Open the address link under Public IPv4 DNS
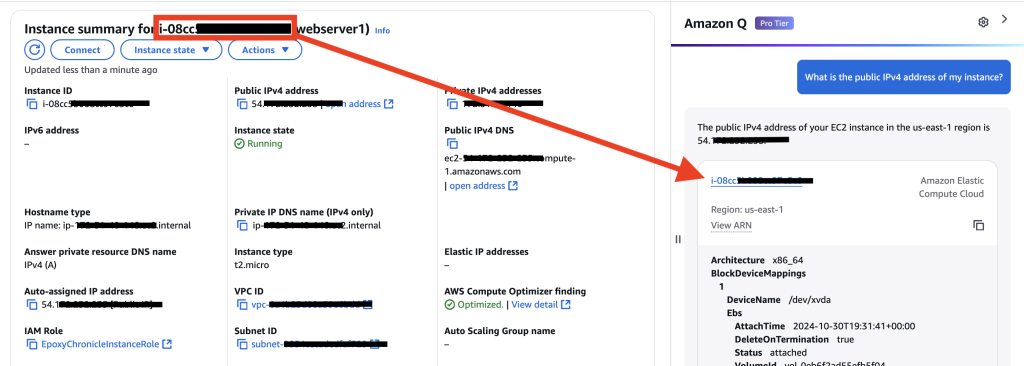 click(477, 186)
